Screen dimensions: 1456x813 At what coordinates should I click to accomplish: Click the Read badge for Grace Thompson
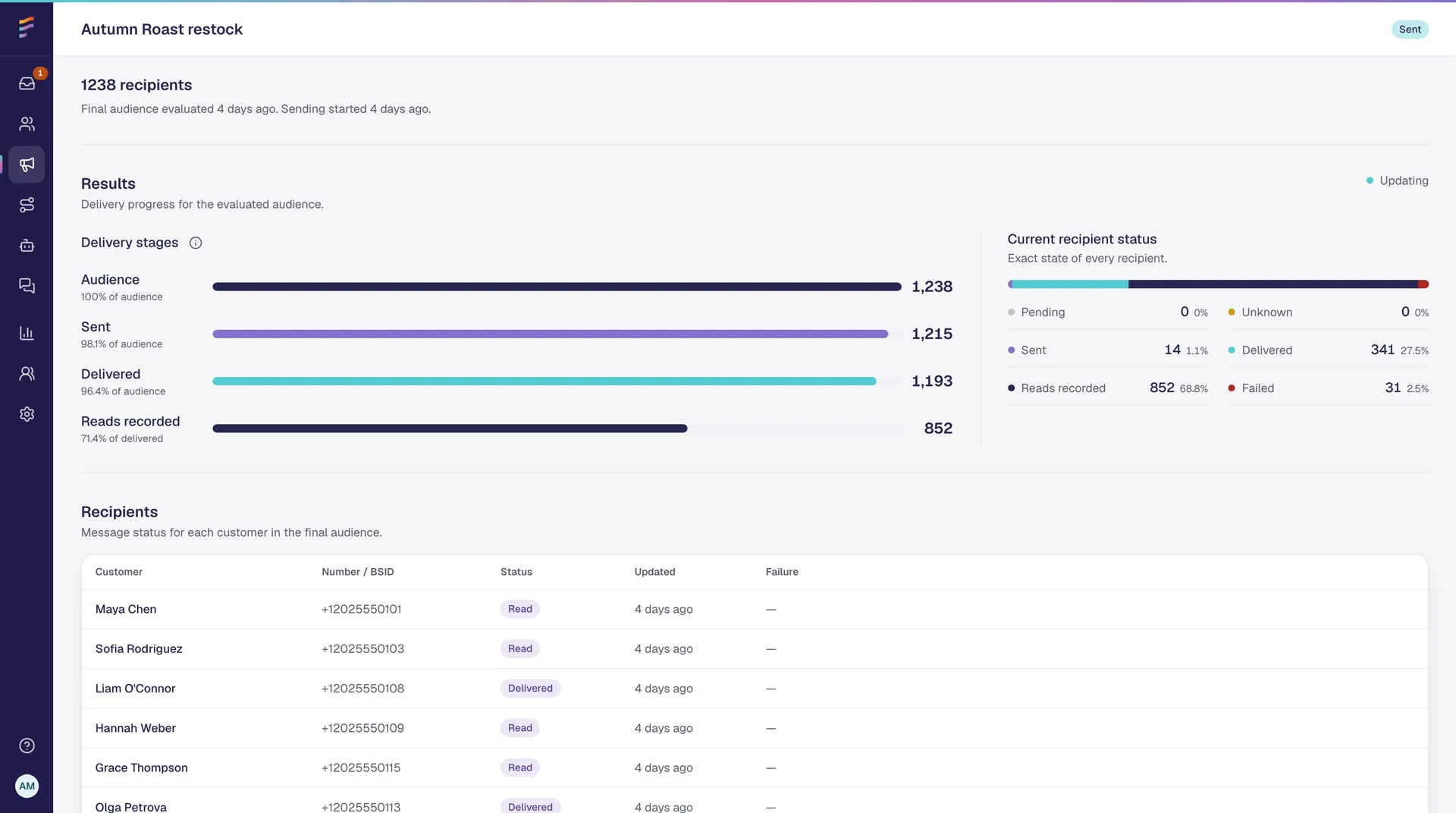coord(520,767)
